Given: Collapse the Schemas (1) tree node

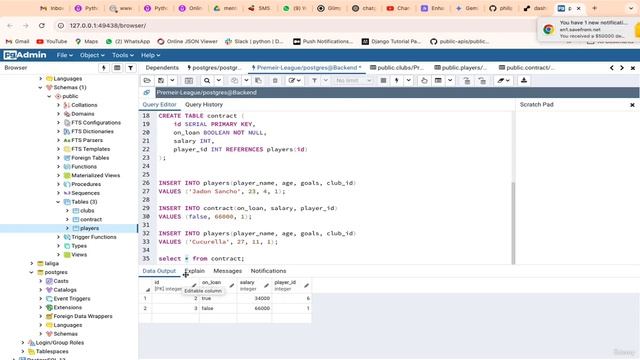Looking at the screenshot, I should [40, 87].
